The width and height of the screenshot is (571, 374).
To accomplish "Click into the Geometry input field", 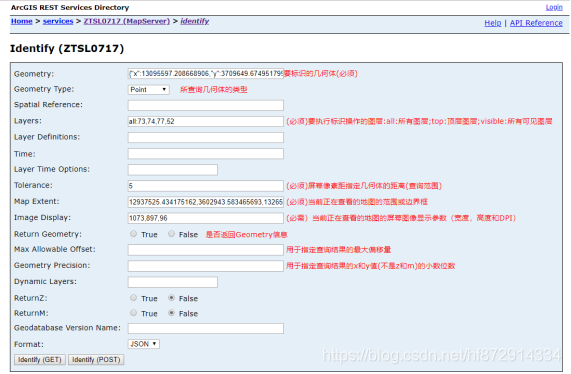I will point(206,74).
